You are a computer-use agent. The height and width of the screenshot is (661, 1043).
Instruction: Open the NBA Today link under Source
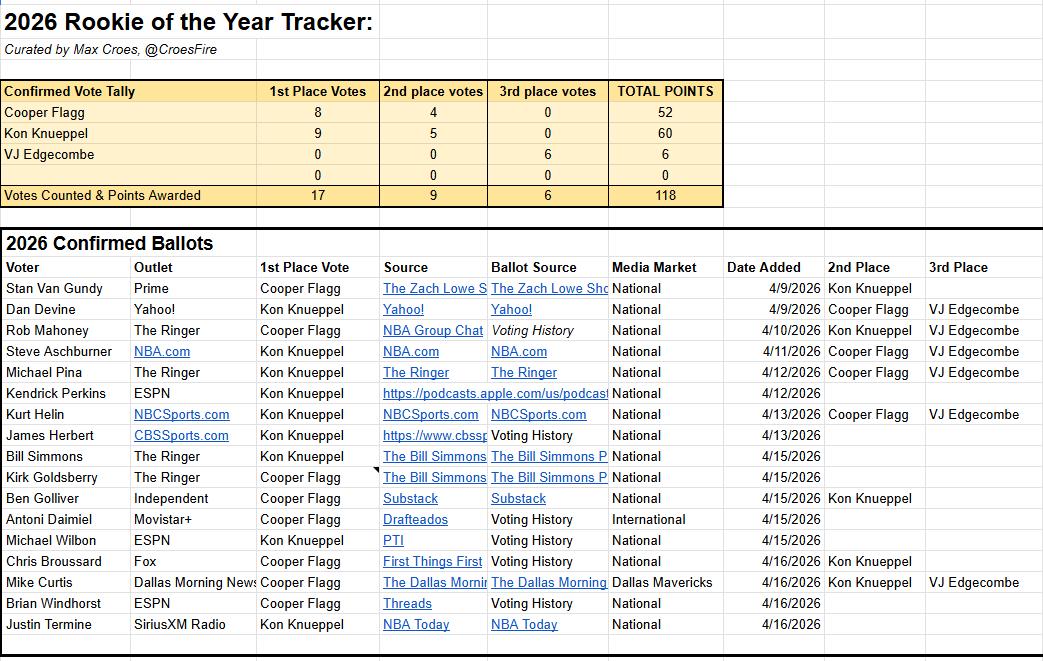416,624
